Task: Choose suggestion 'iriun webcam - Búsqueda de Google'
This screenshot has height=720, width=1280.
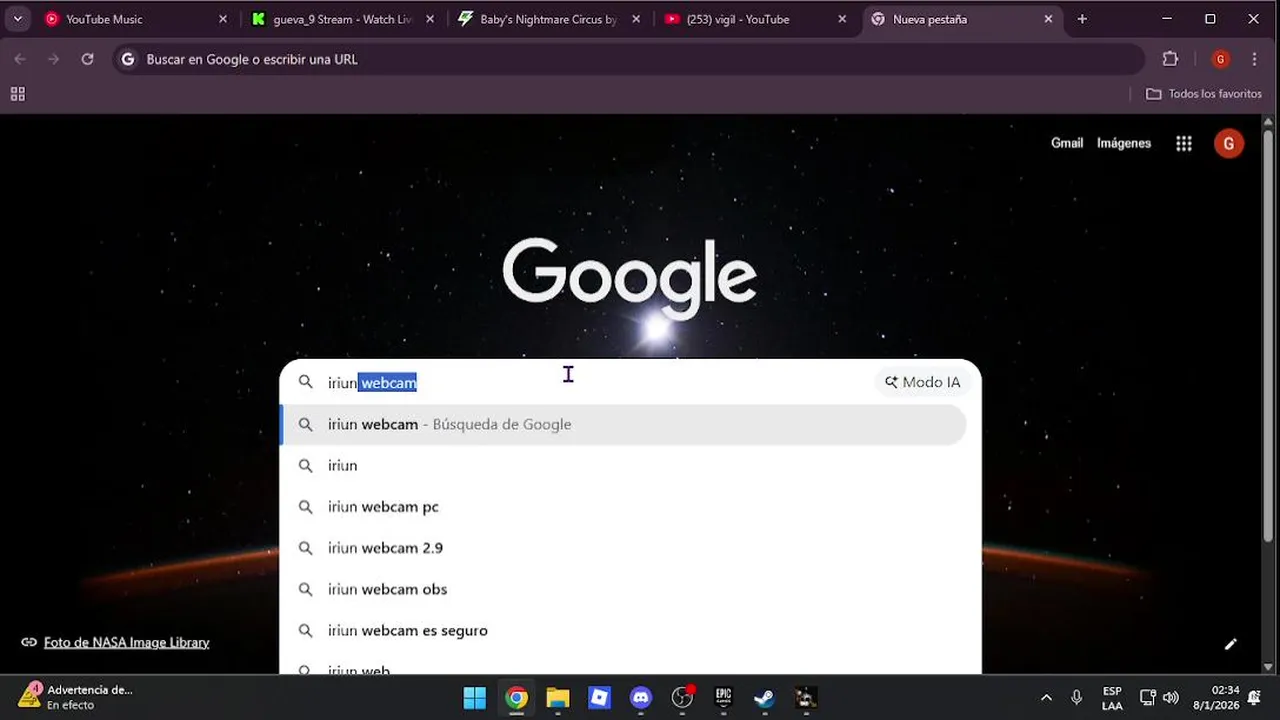Action: click(623, 424)
